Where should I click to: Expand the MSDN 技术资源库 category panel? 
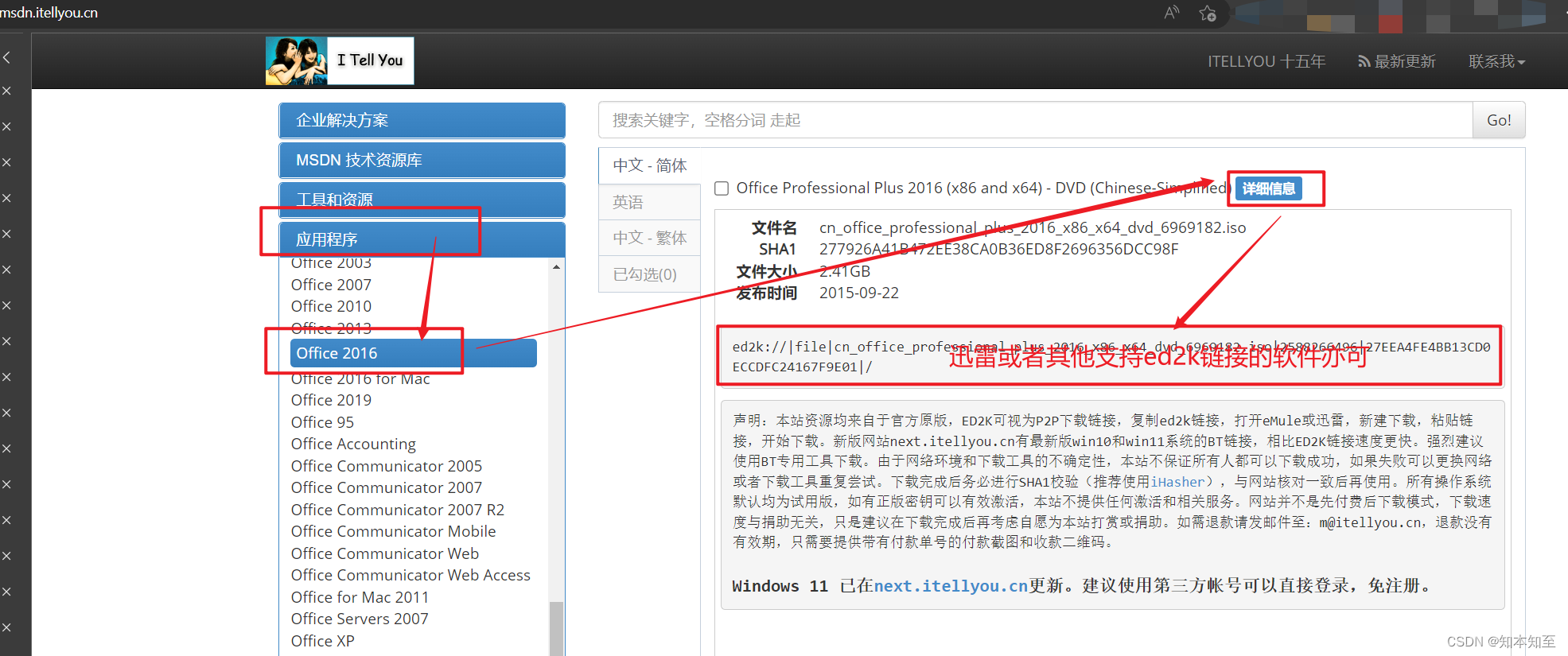422,160
